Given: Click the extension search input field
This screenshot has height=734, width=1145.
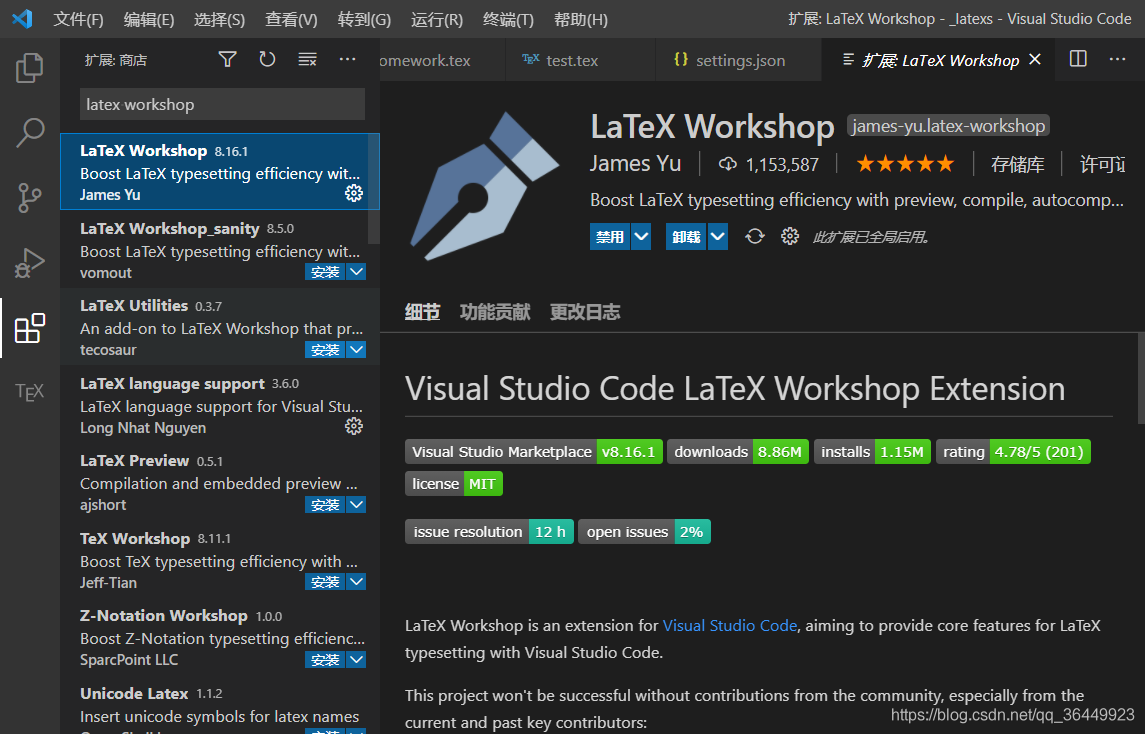Looking at the screenshot, I should point(222,104).
